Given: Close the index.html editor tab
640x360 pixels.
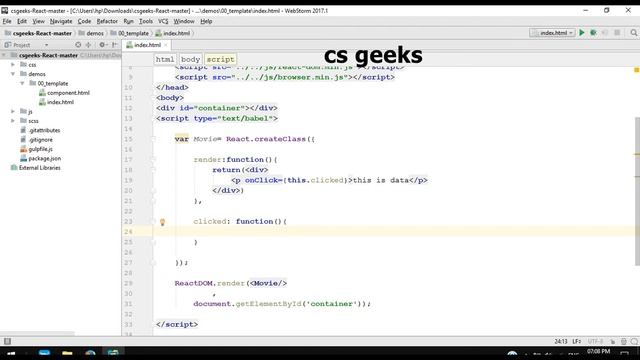Looking at the screenshot, I should pyautogui.click(x=166, y=45).
